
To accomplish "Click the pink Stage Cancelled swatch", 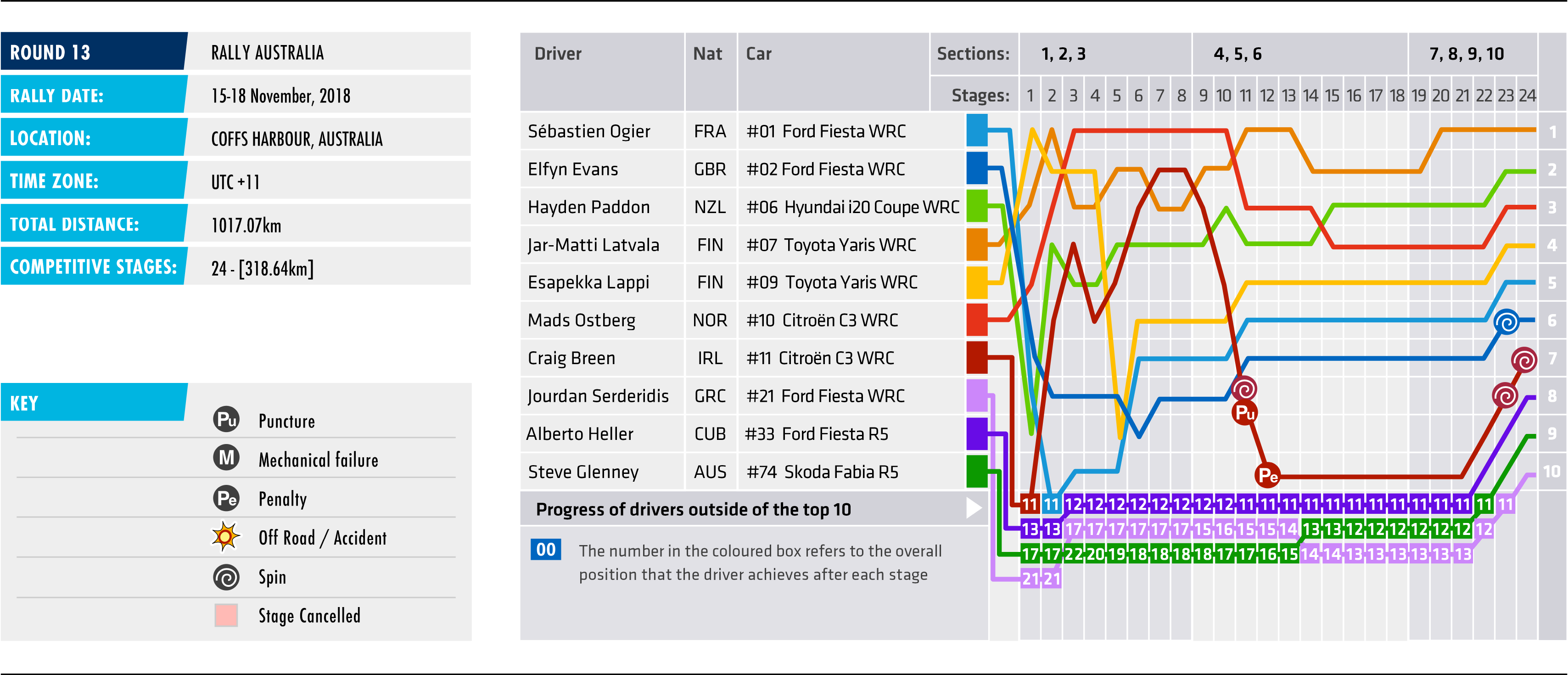I will [226, 615].
